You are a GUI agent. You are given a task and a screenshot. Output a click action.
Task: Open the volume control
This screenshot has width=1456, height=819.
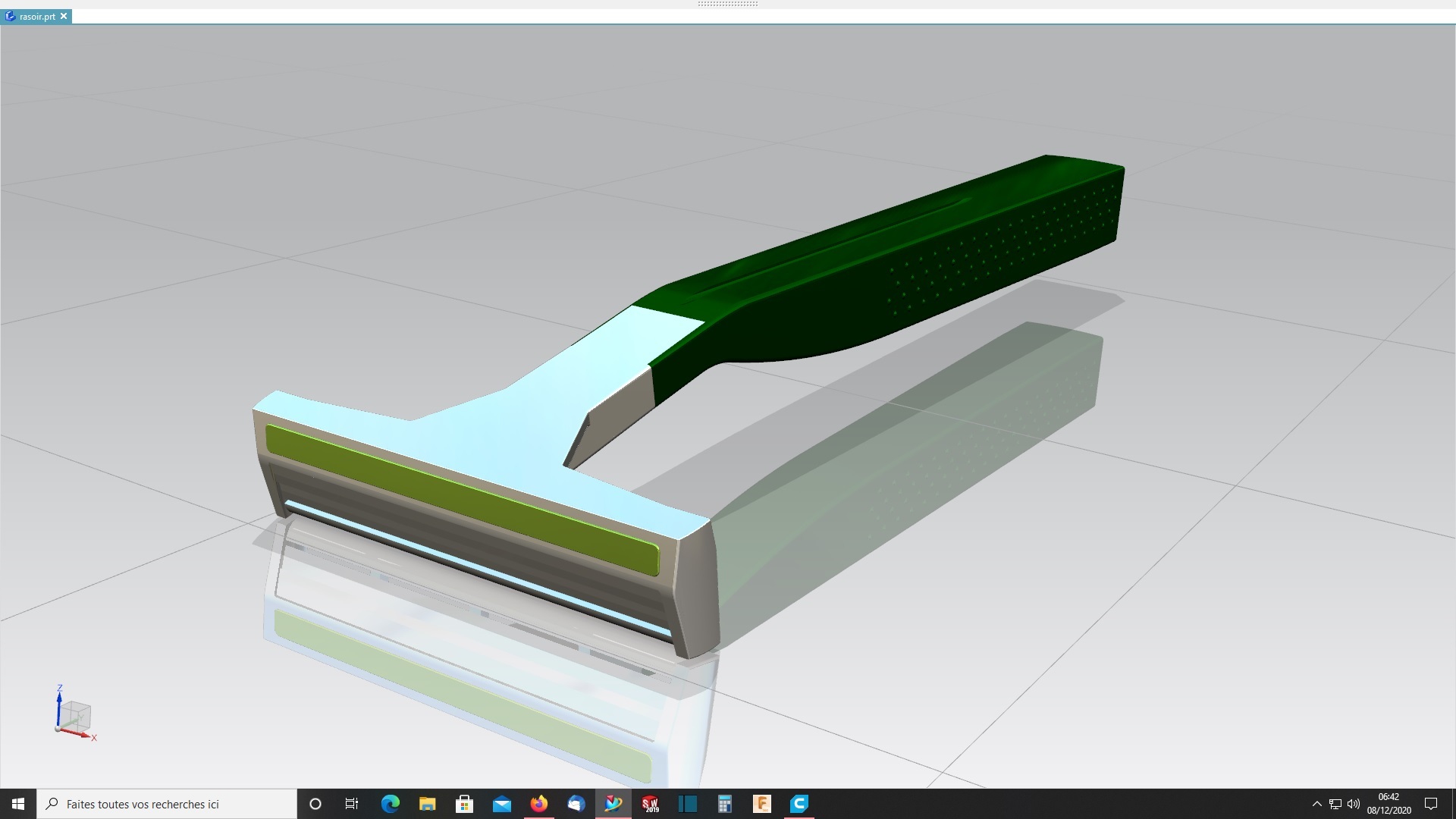(x=1354, y=804)
